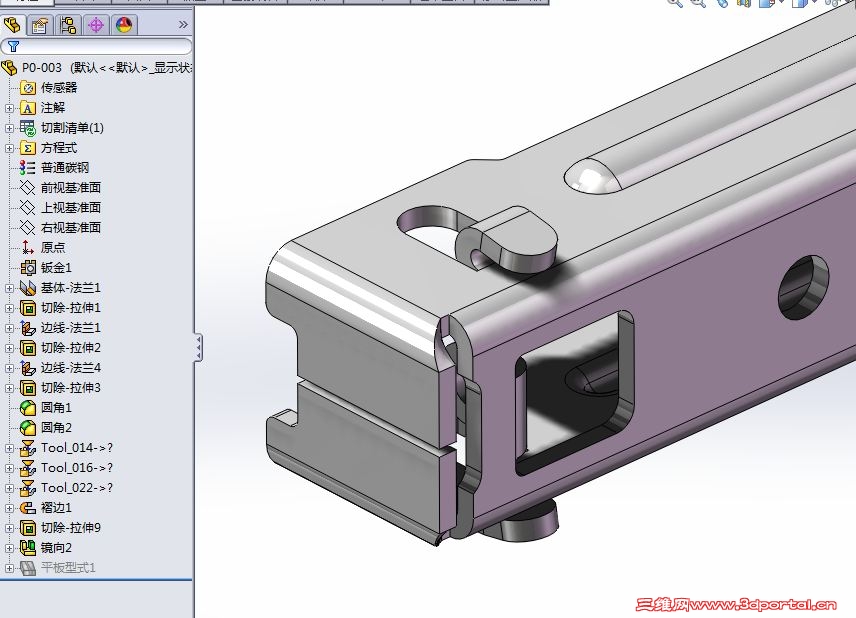Viewport: 856px width, 618px height.
Task: Expand the 边线-法兰1 feature node
Action: tap(9, 328)
